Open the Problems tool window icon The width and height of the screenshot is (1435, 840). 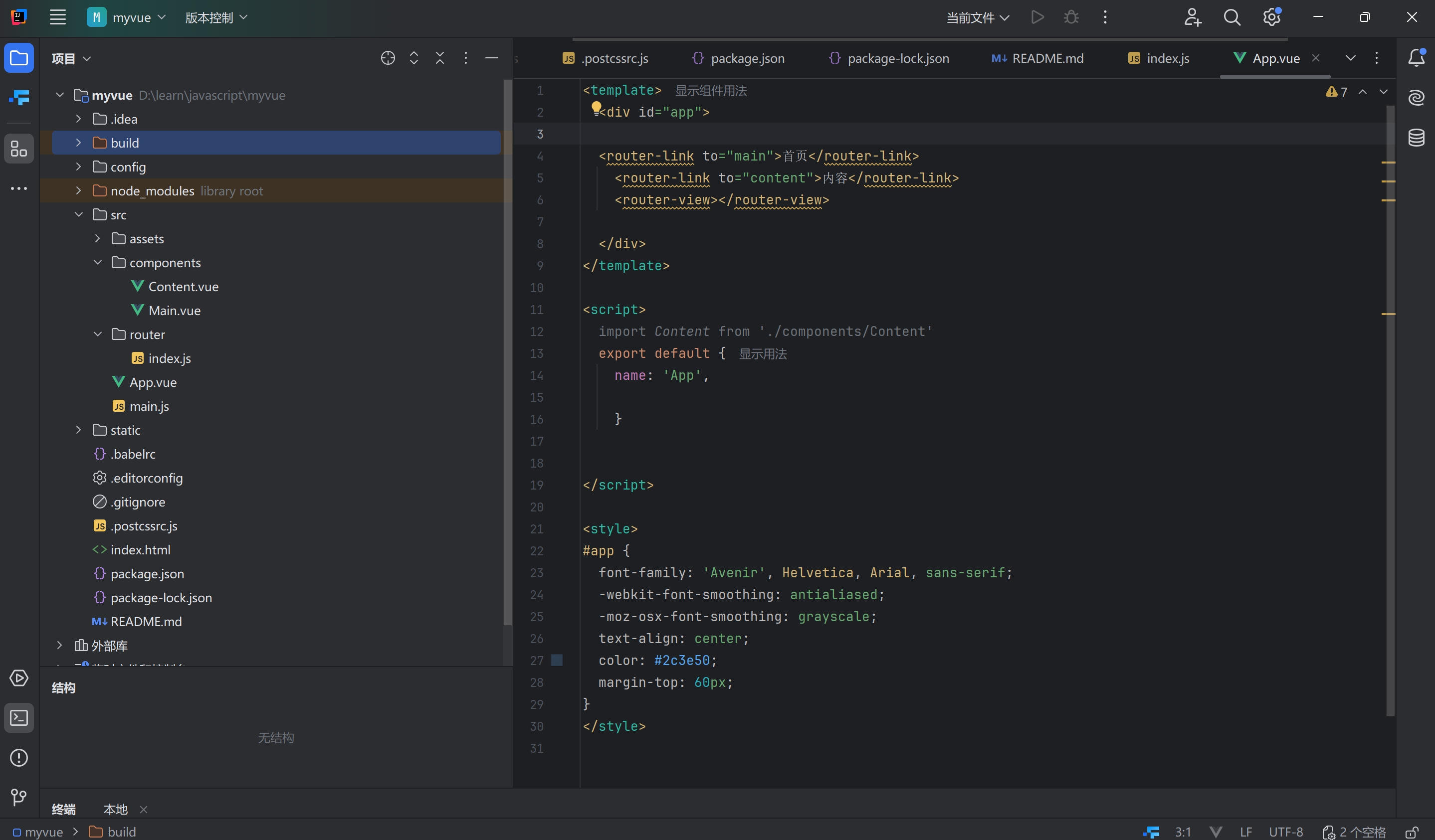(x=19, y=757)
